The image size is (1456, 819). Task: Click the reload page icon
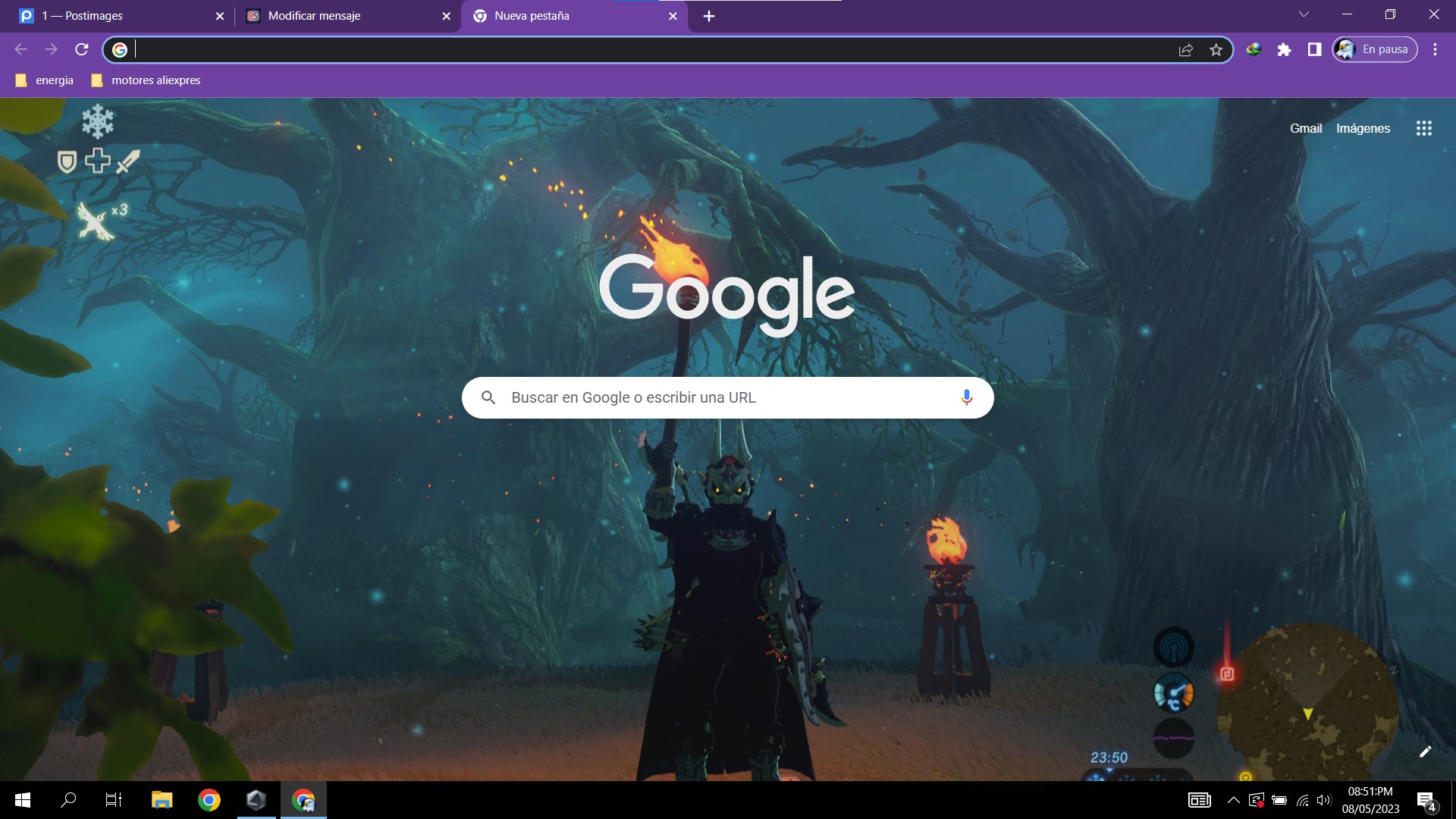[x=82, y=49]
